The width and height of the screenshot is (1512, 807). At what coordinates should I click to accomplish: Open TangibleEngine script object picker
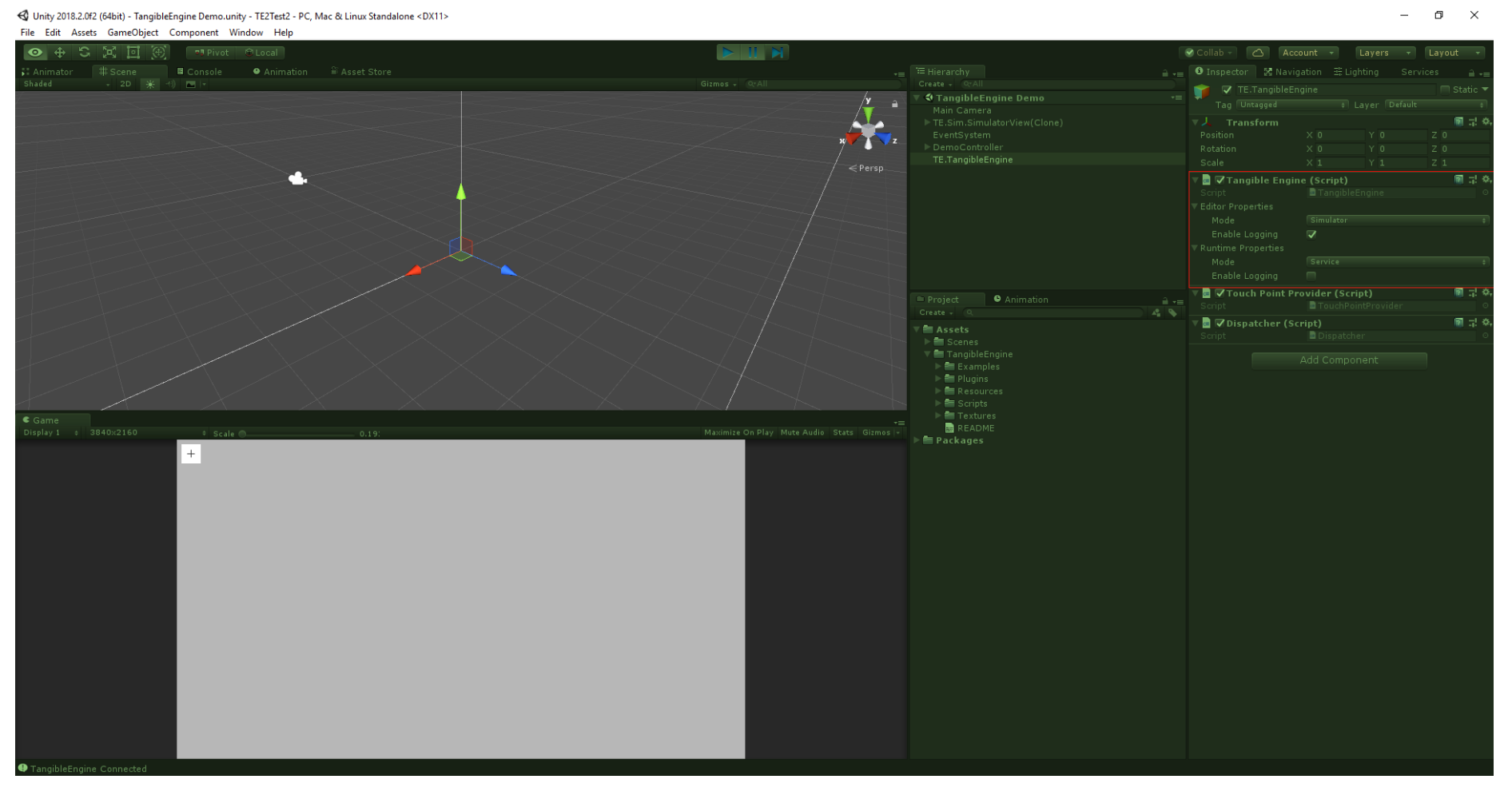coord(1486,193)
